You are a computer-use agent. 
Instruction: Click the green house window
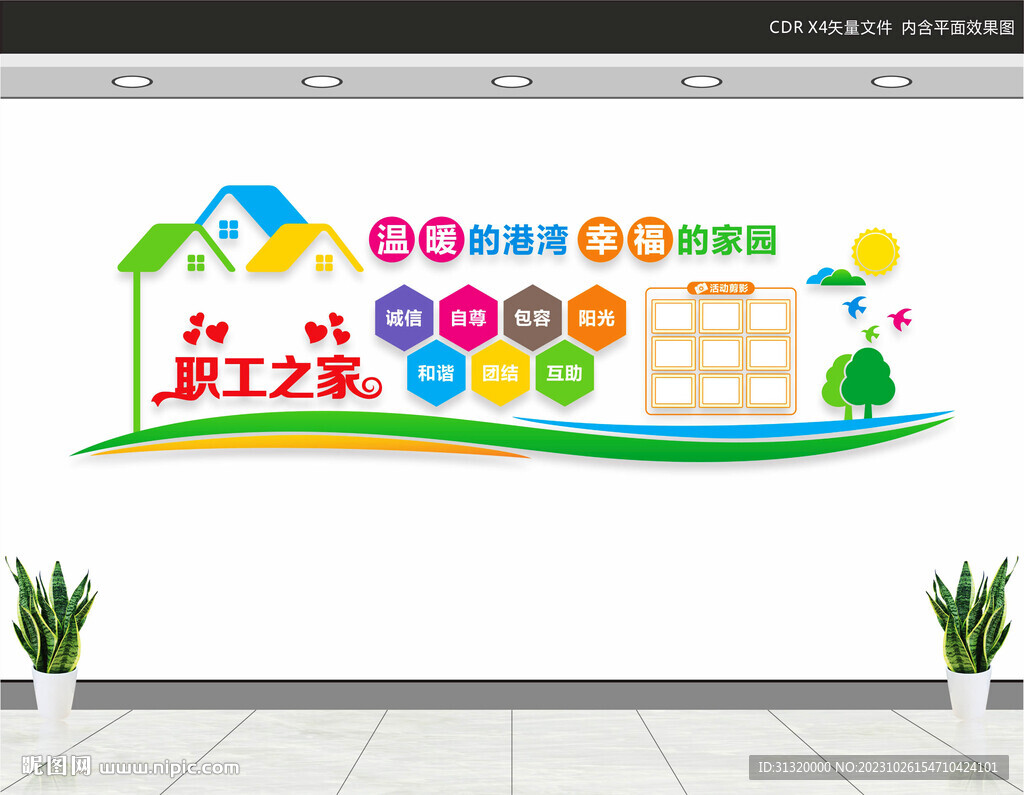pos(196,263)
